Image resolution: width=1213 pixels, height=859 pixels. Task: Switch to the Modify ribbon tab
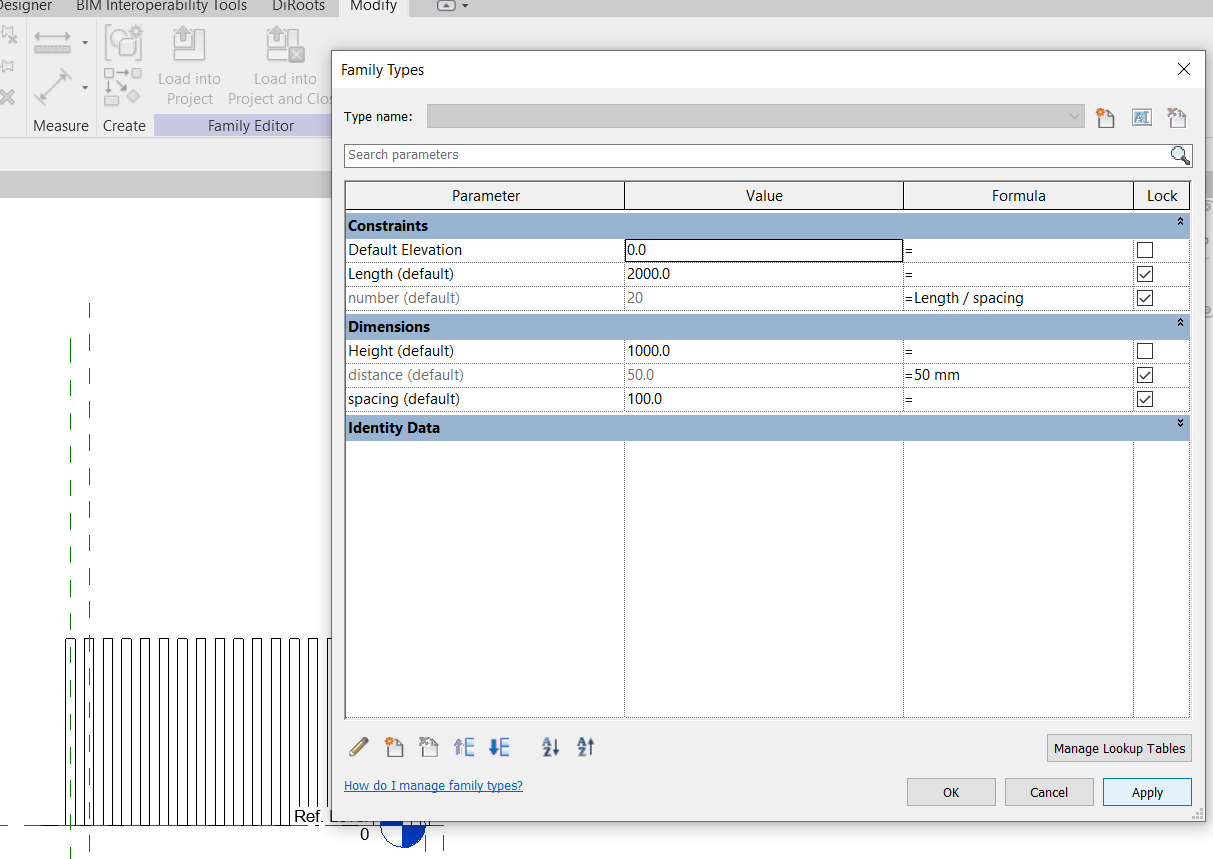[x=373, y=7]
